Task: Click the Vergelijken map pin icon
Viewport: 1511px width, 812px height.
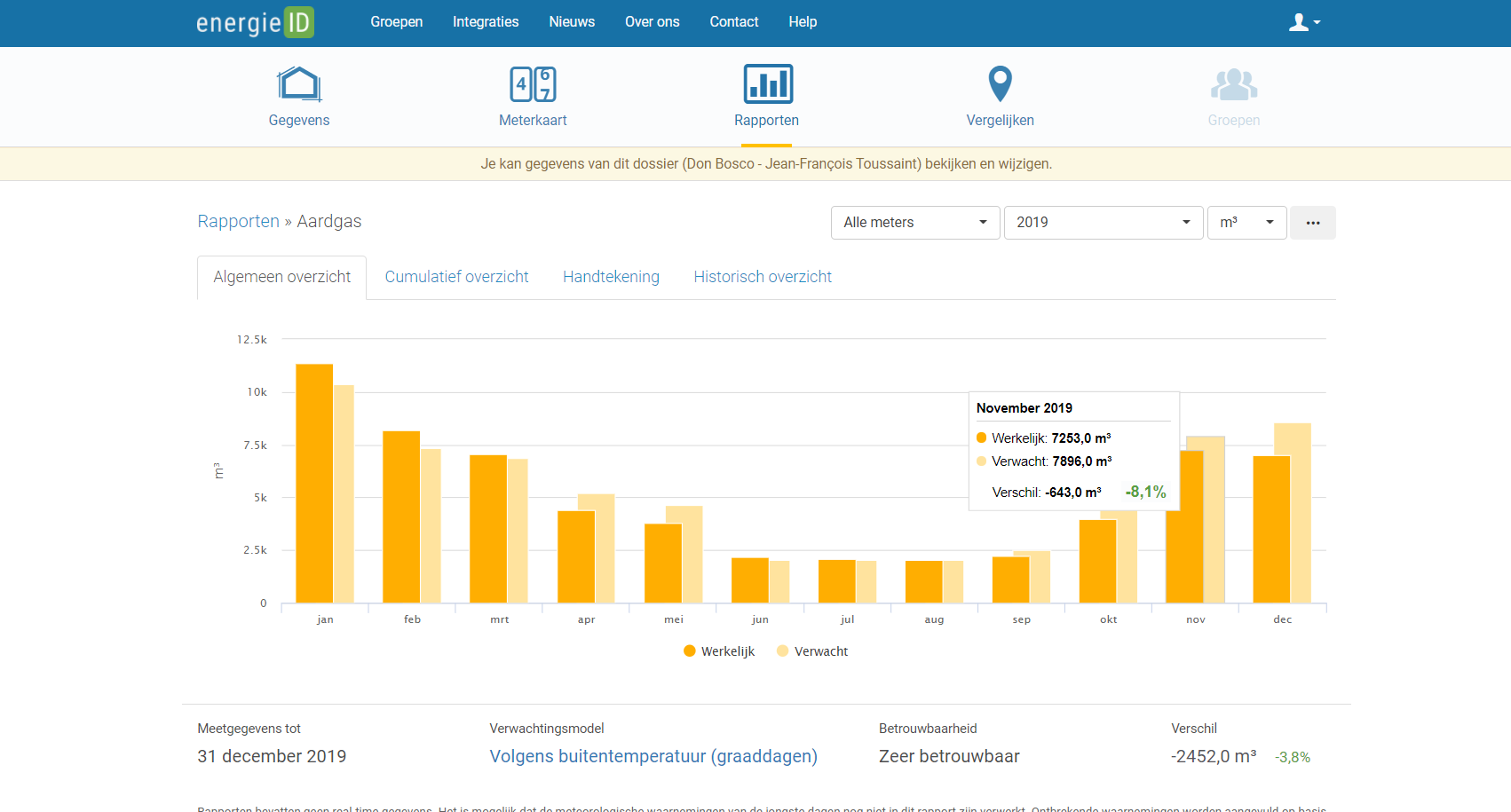Action: [x=1001, y=84]
